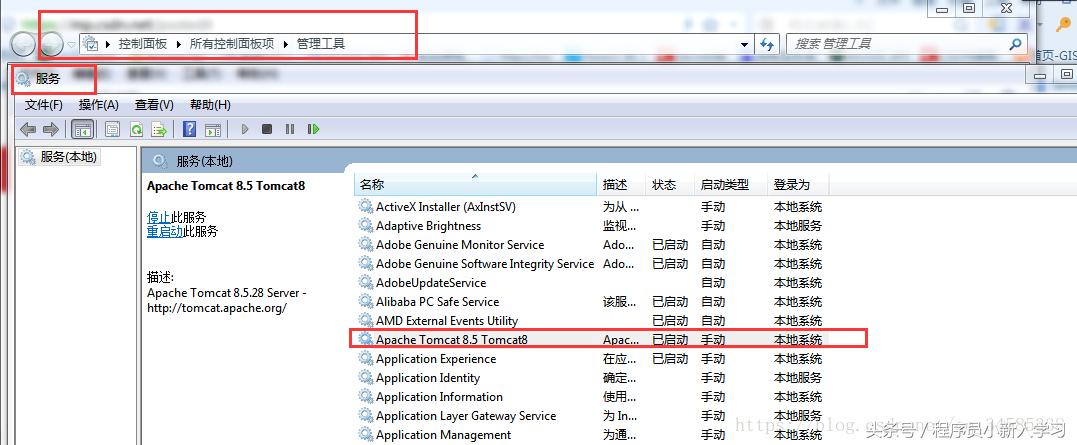Click the Export List toolbar icon

(x=159, y=128)
